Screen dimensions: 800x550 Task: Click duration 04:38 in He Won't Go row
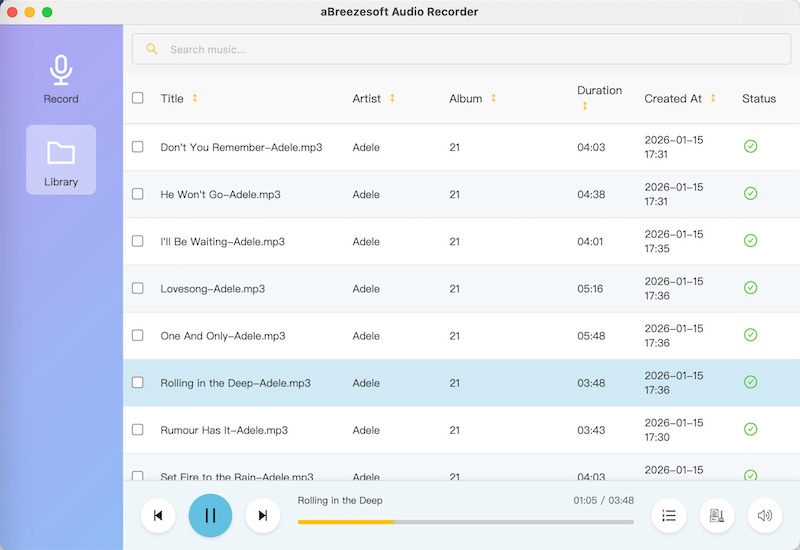(x=591, y=194)
